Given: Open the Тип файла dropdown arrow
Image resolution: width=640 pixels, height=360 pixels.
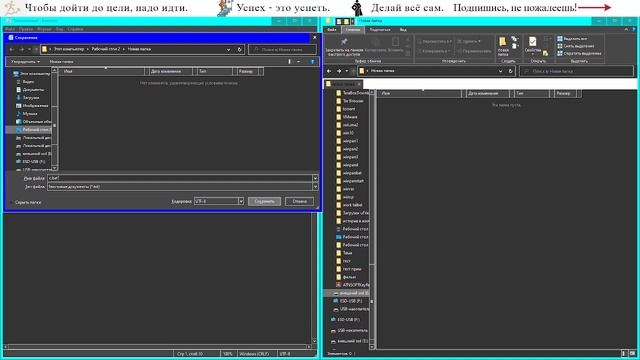Looking at the screenshot, I should (x=315, y=187).
